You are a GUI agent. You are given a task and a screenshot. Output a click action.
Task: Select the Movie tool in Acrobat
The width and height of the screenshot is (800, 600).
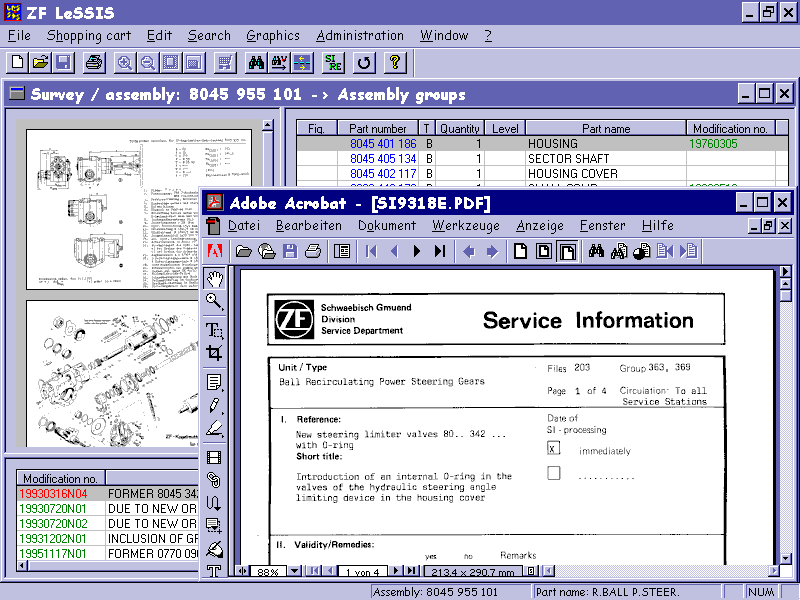[x=214, y=457]
